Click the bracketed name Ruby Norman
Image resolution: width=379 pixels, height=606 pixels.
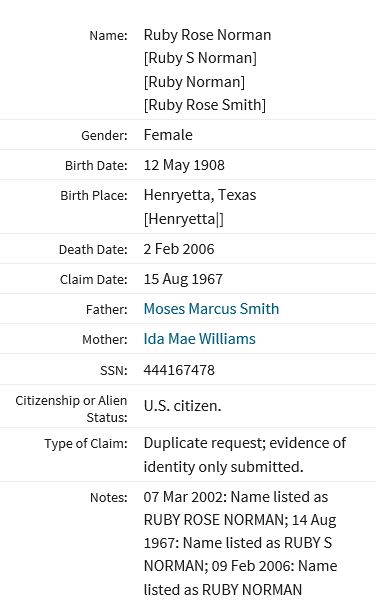(x=194, y=82)
